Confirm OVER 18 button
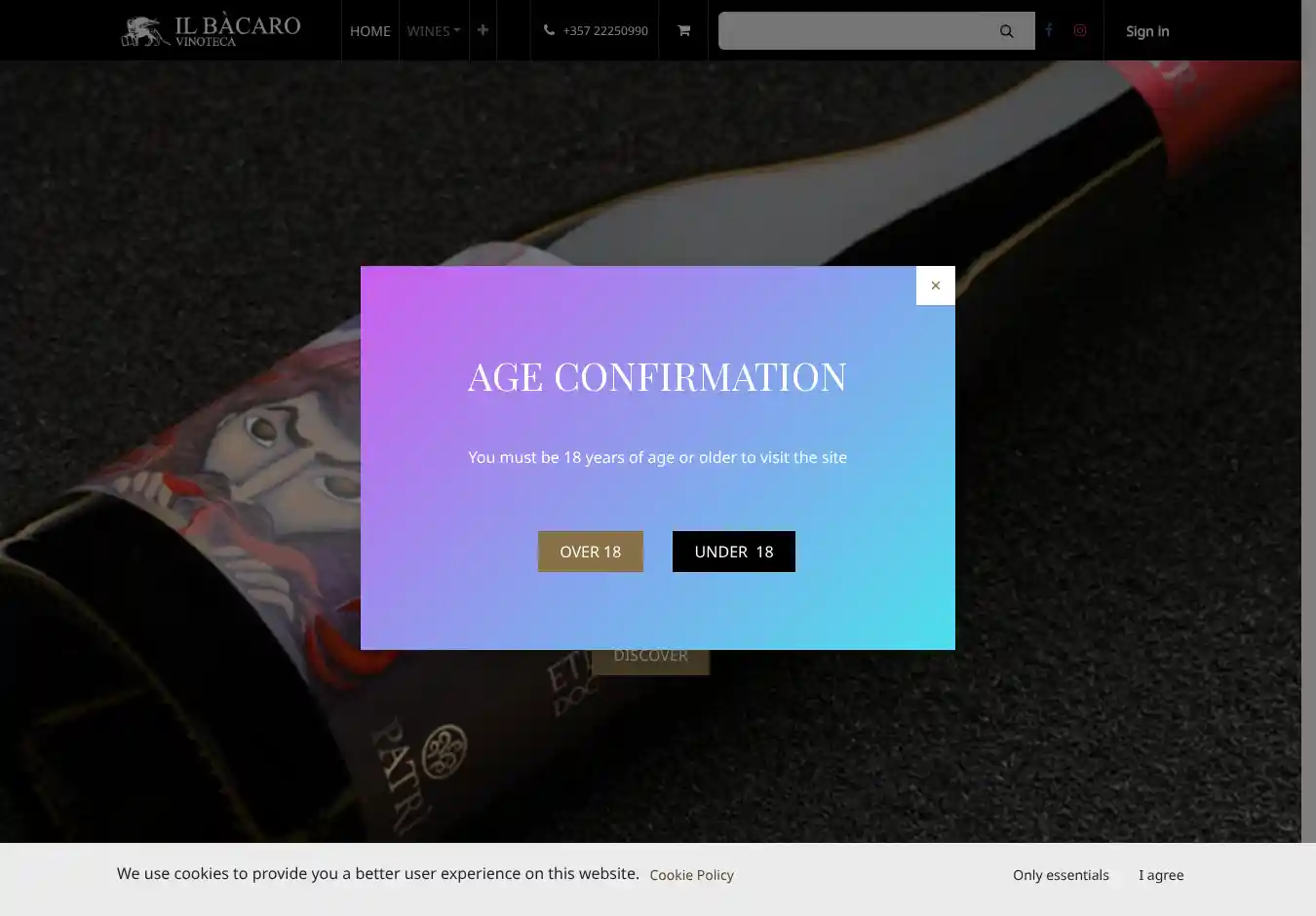This screenshot has height=916, width=1316. point(591,552)
